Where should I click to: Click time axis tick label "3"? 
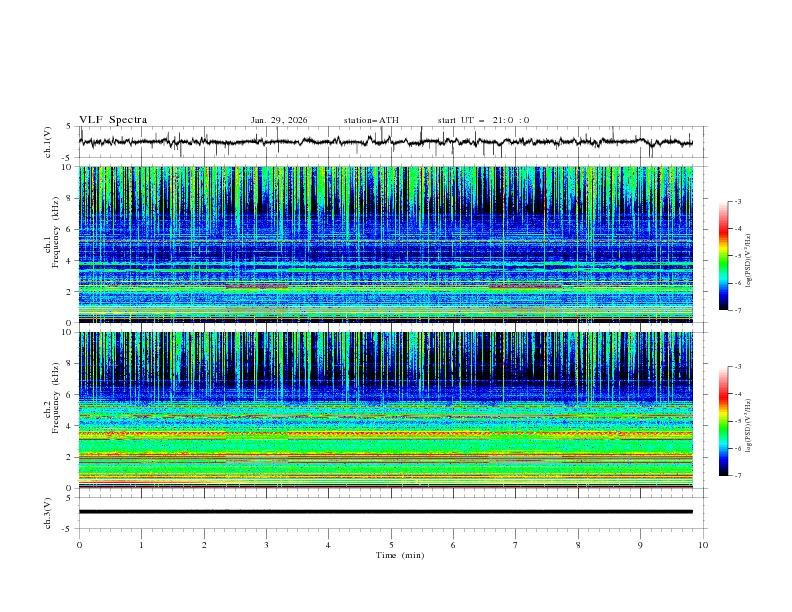266,545
